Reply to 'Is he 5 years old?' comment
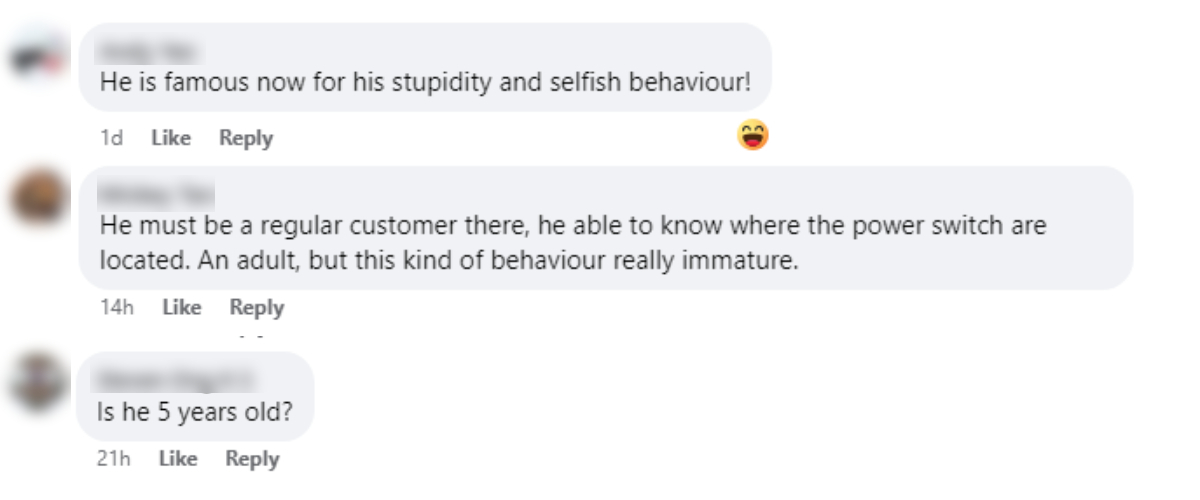Viewport: 1200px width, 500px height. (252, 459)
